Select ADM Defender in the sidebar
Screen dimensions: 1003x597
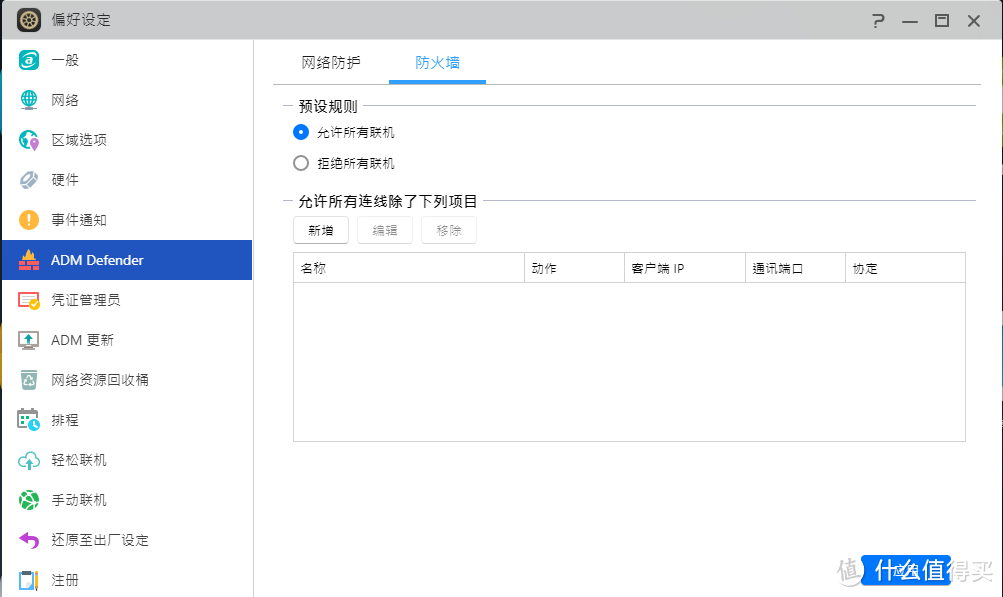[127, 260]
